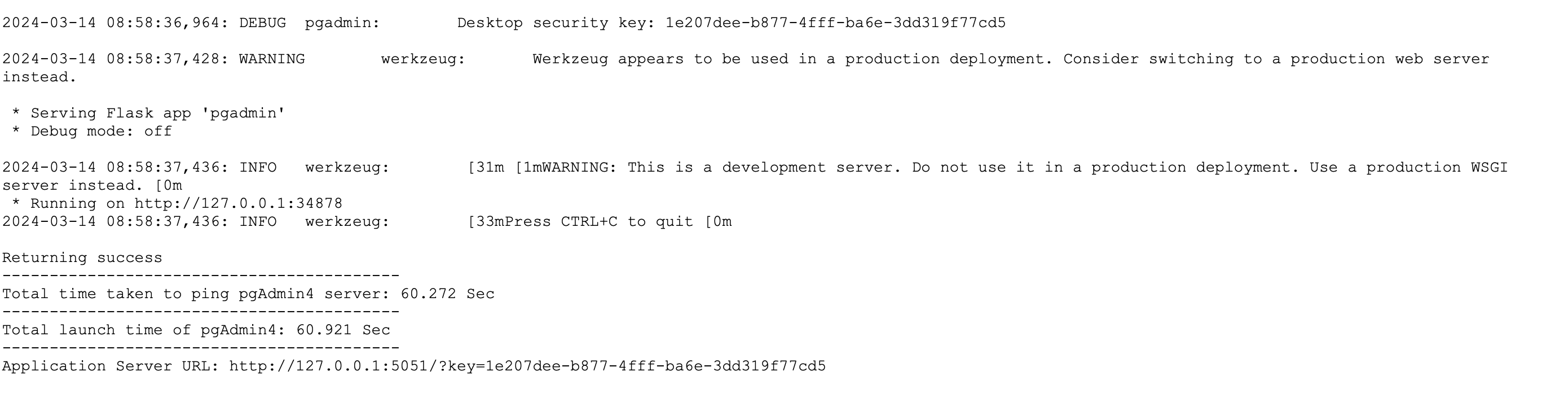Click the 60.921 Sec launch time value
Viewport: 1568px width, 393px height.
coord(343,330)
